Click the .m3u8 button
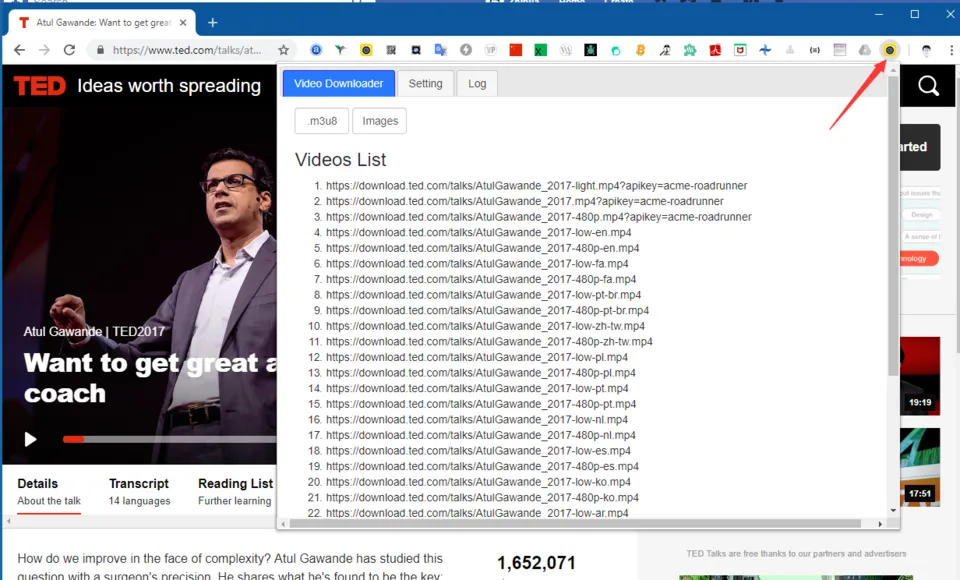Viewport: 960px width, 580px height. tap(321, 121)
